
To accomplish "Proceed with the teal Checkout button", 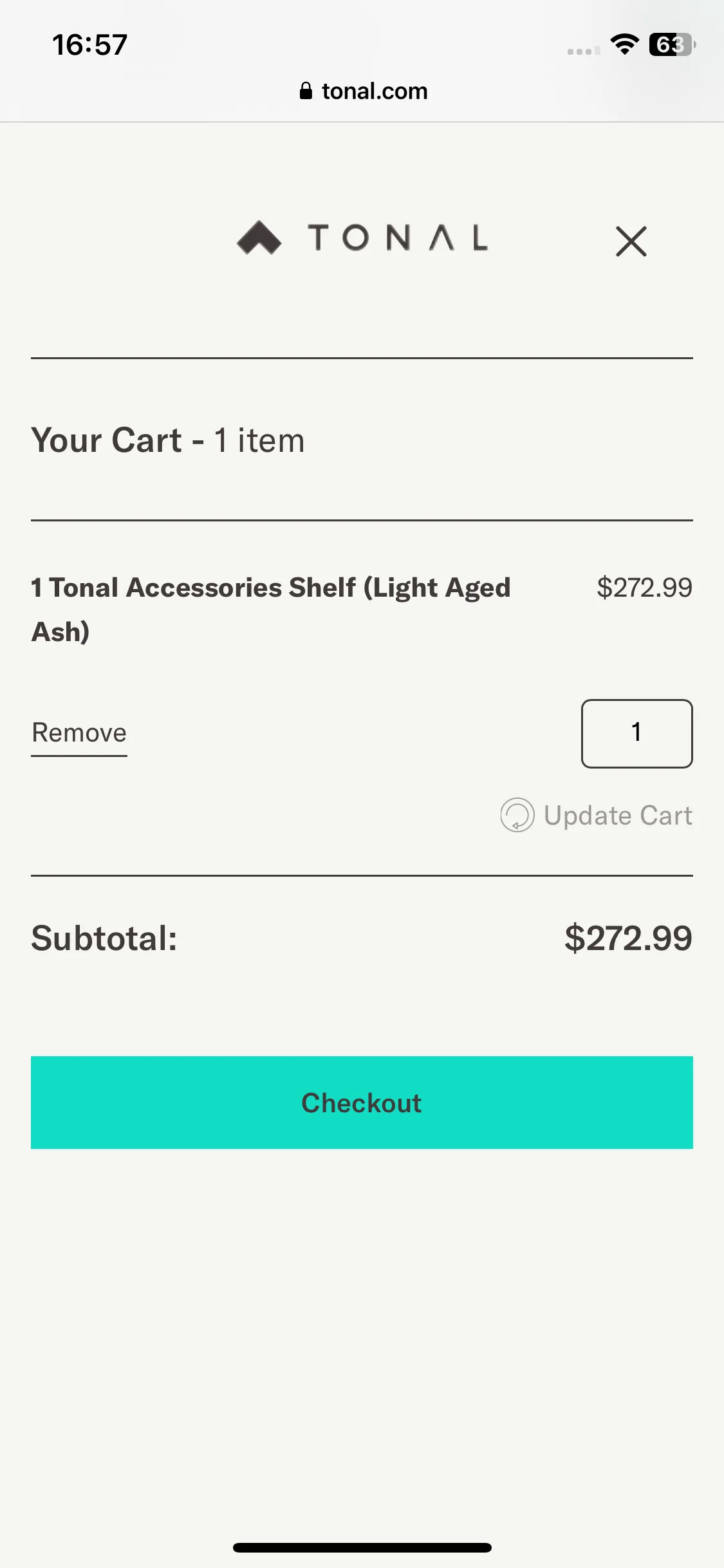I will 362,1102.
